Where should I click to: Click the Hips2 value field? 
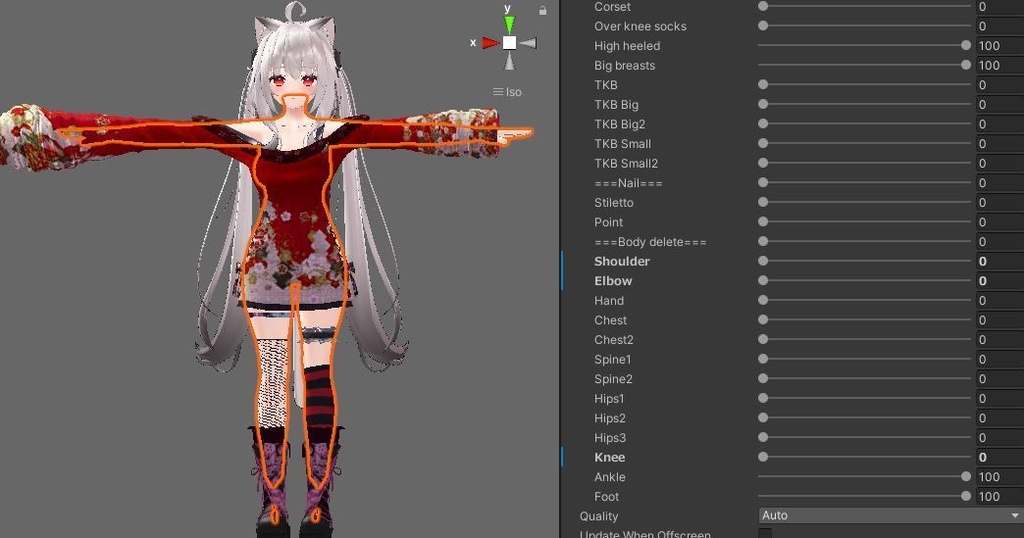click(x=1000, y=418)
